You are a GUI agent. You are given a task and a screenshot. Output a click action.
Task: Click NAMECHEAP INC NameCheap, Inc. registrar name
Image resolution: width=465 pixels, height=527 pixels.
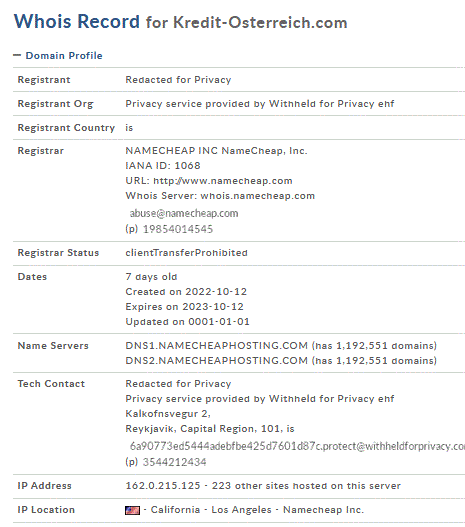point(216,151)
